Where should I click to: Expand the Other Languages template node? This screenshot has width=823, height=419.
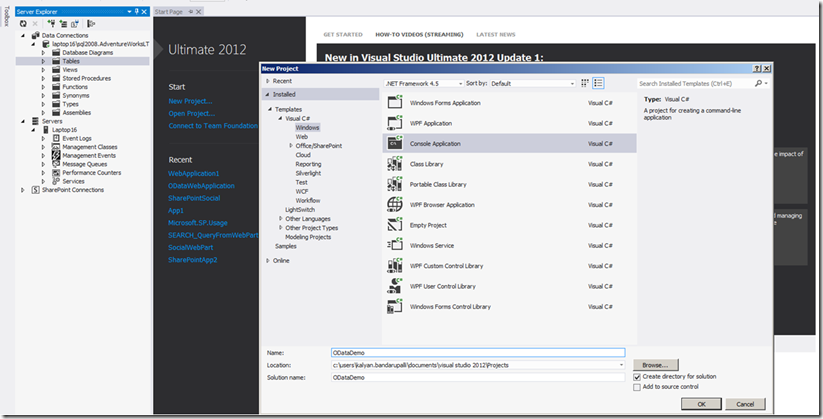(x=281, y=218)
